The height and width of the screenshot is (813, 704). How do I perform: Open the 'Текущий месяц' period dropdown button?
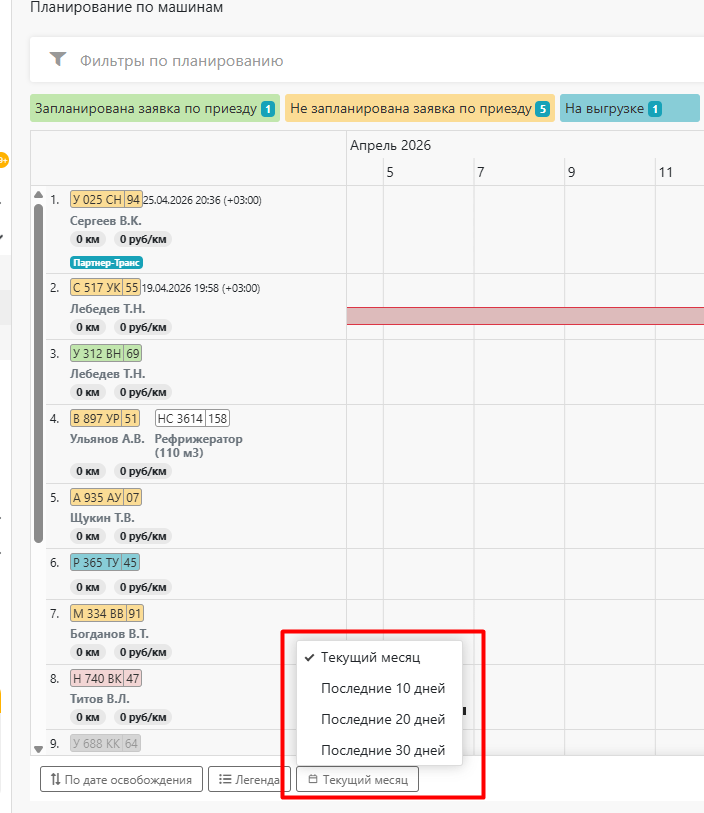point(357,779)
